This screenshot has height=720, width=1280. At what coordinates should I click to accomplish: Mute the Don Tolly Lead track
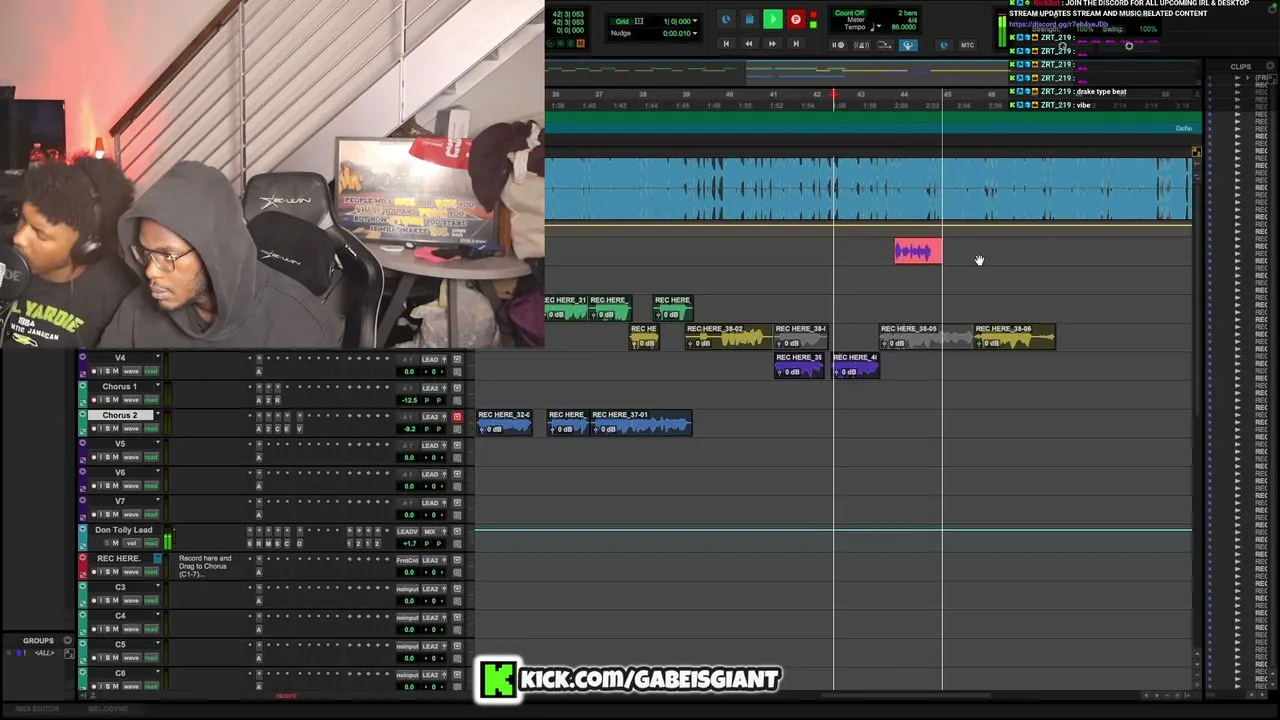(x=115, y=543)
